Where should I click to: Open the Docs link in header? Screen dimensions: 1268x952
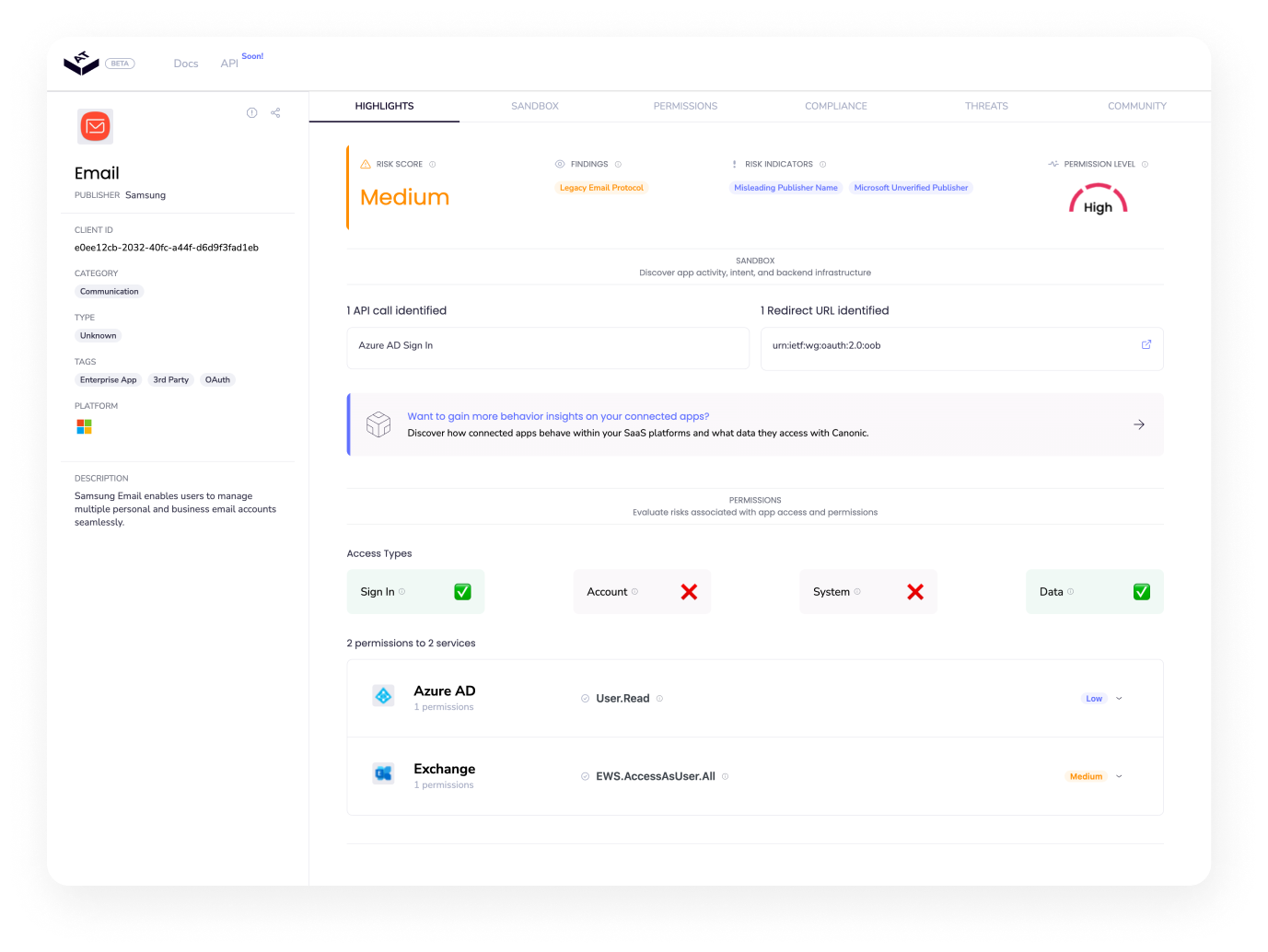(186, 64)
